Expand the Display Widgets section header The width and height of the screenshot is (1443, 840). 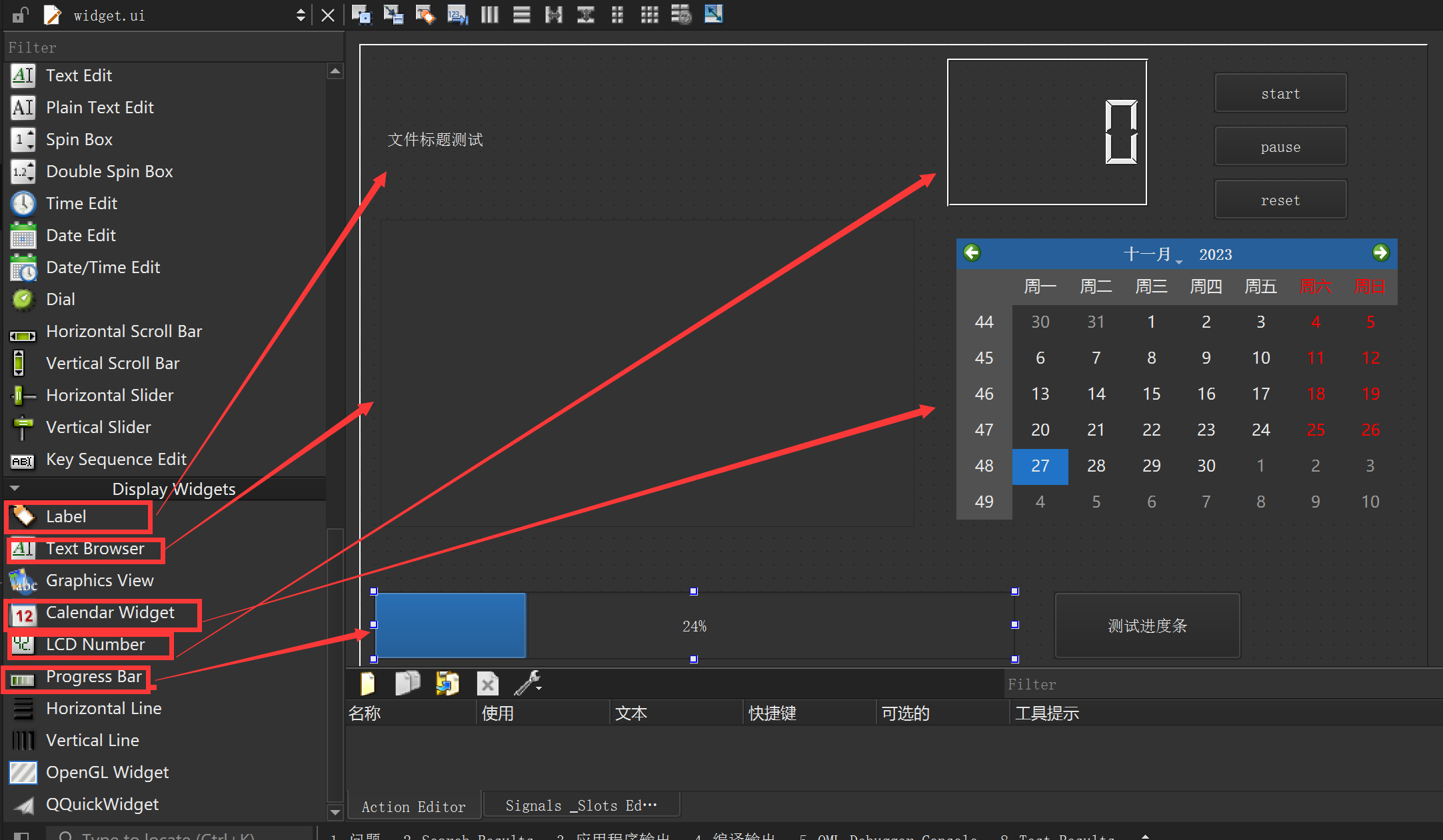174,488
